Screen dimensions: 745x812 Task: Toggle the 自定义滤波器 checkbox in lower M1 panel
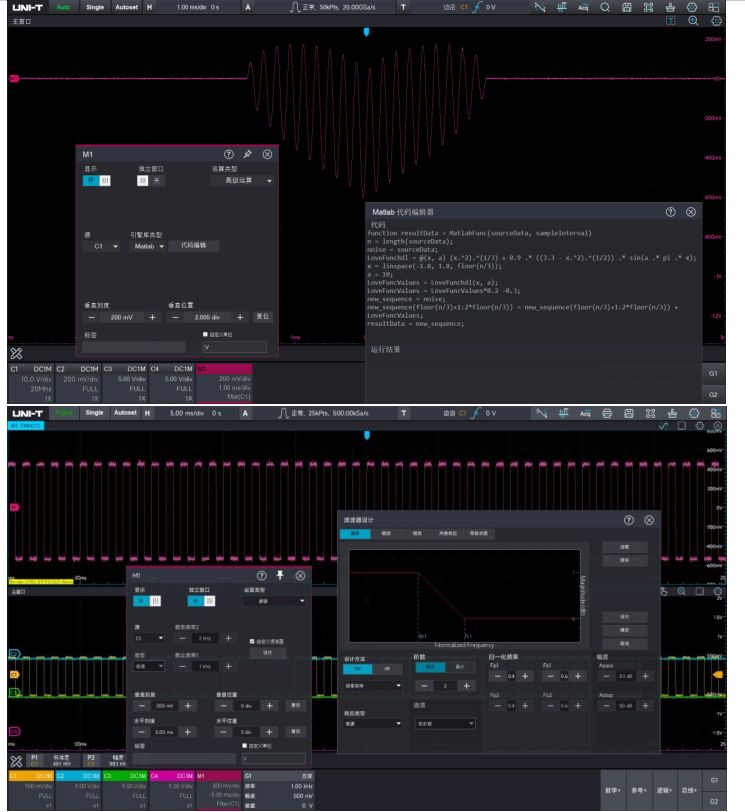tap(252, 640)
